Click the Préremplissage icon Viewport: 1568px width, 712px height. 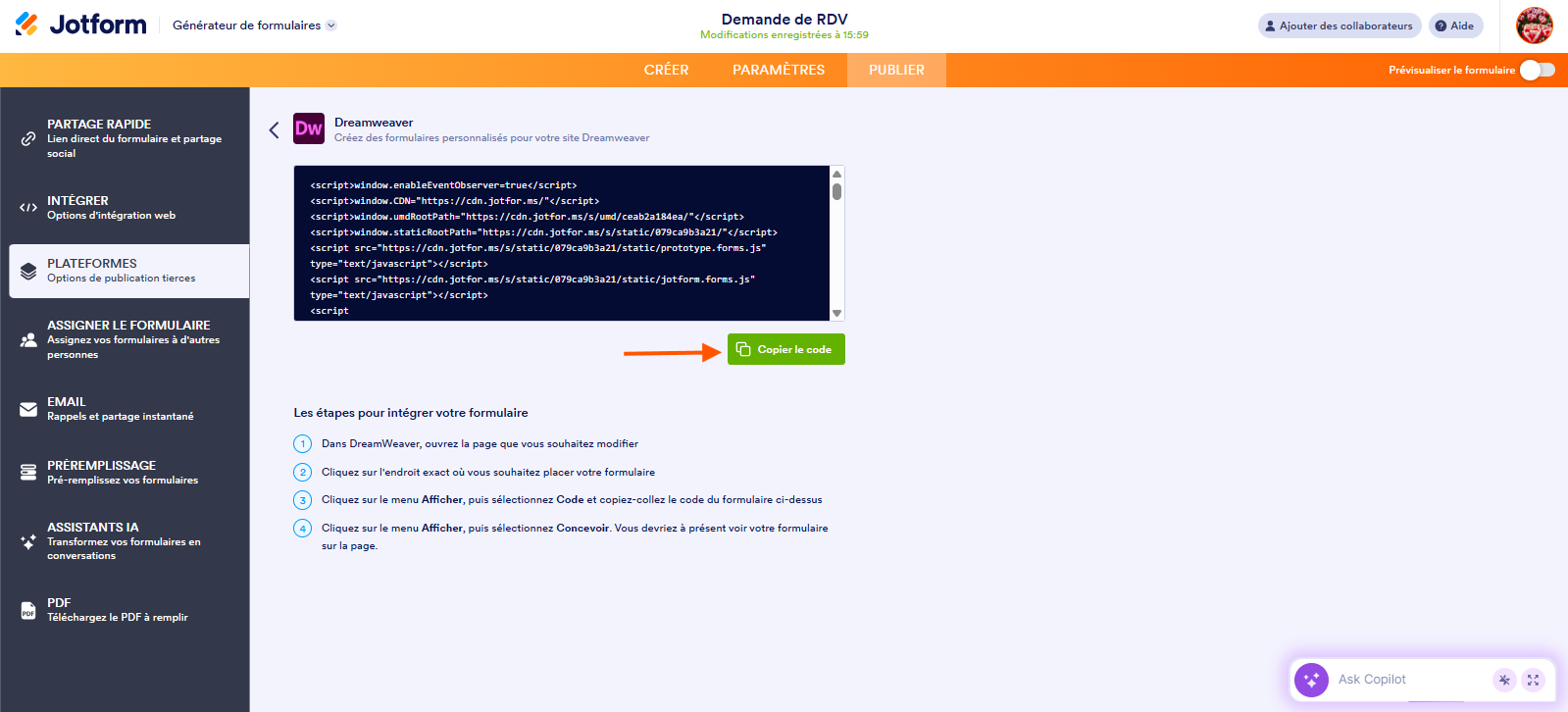click(x=28, y=473)
